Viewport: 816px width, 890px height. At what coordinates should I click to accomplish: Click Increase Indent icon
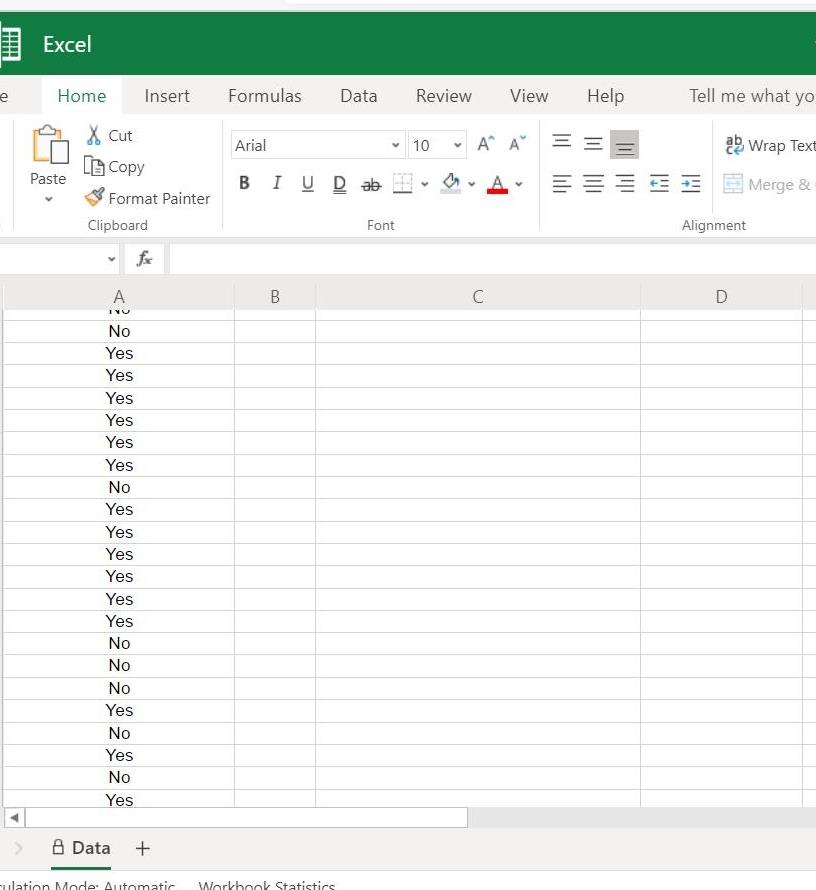click(x=691, y=184)
